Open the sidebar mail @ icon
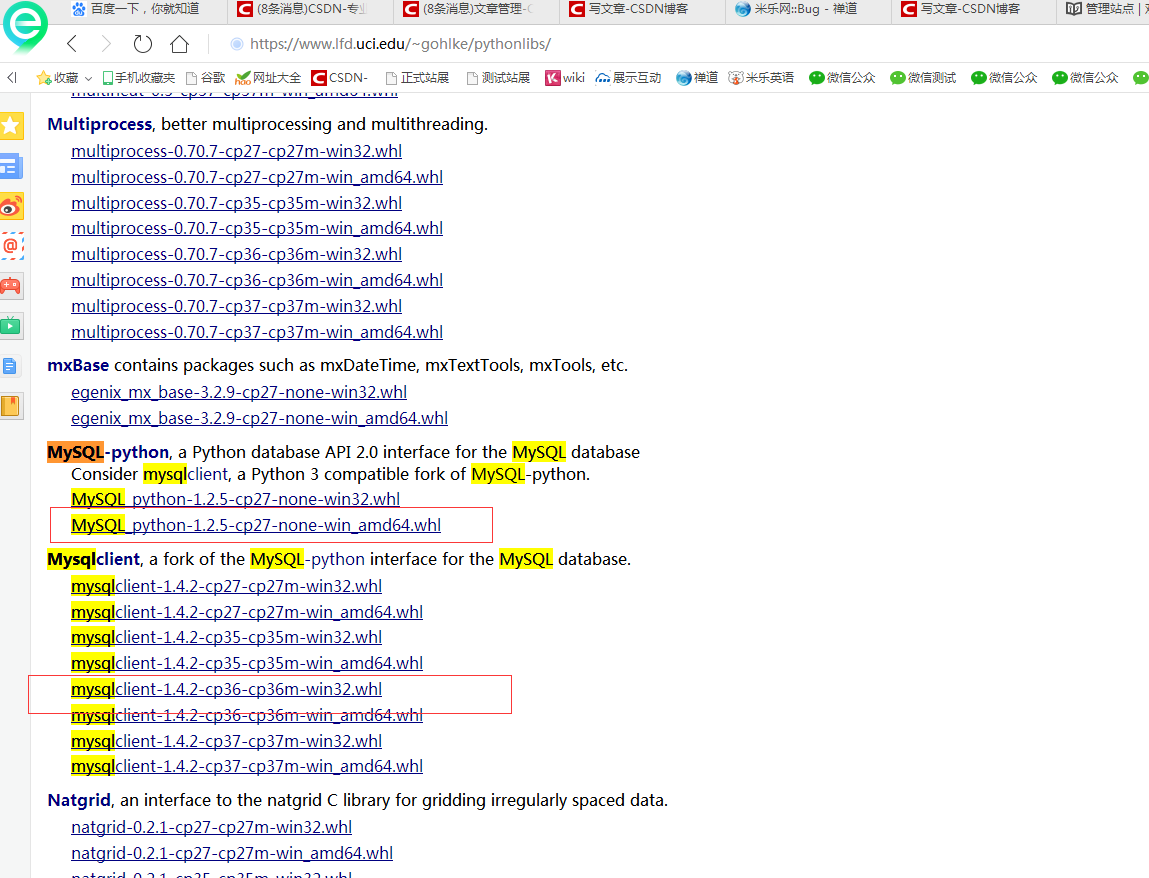1149x878 pixels. pos(12,246)
